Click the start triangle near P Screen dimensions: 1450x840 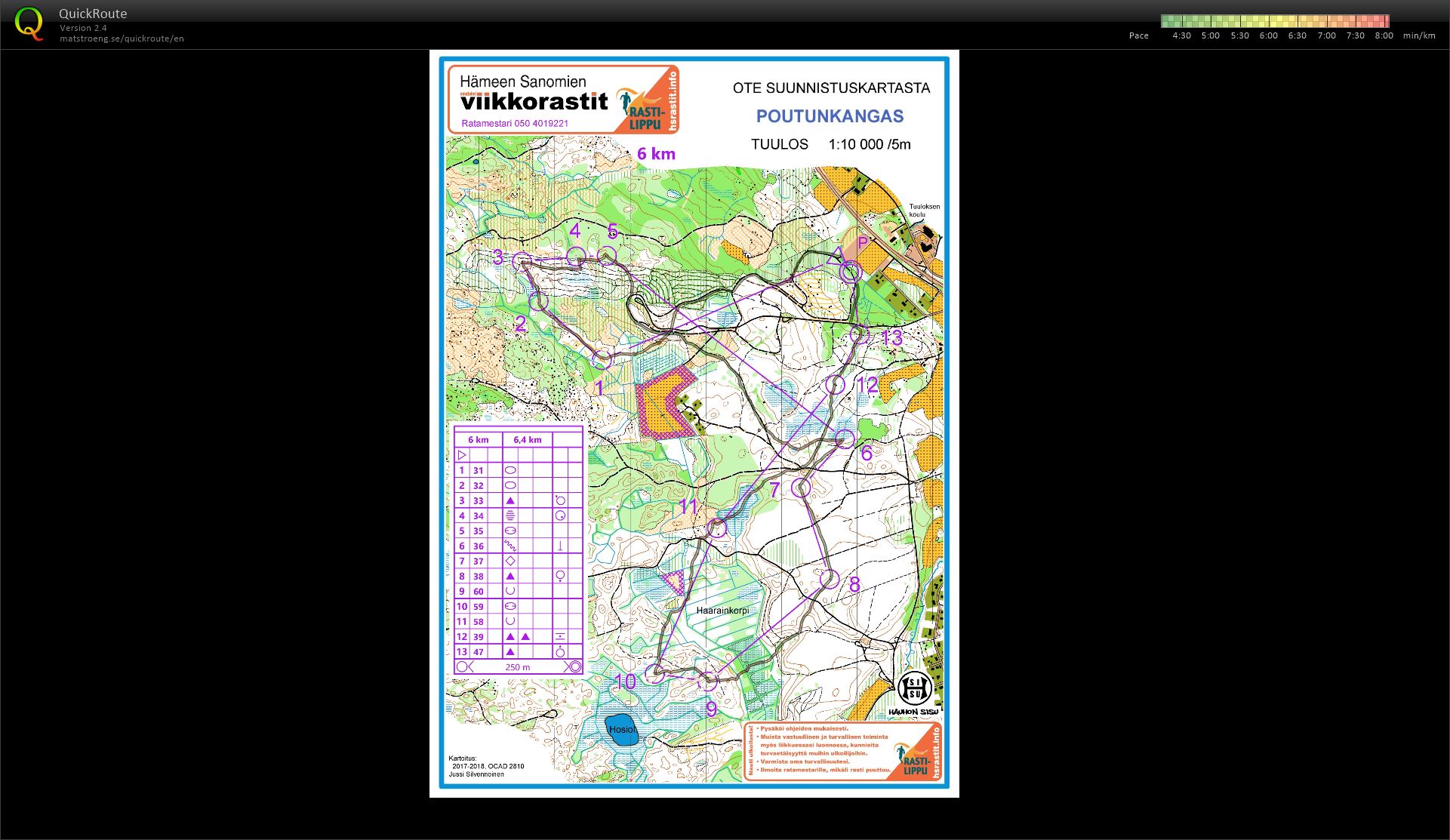pos(836,256)
